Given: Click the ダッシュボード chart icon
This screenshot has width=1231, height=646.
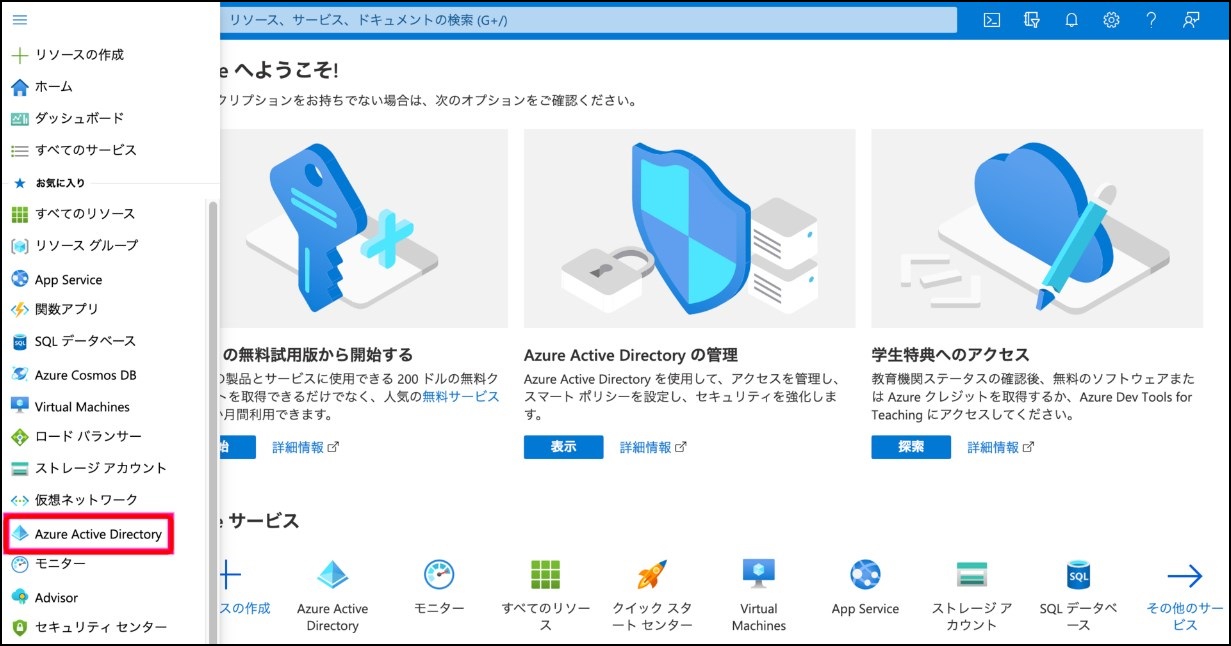Looking at the screenshot, I should click(19, 118).
